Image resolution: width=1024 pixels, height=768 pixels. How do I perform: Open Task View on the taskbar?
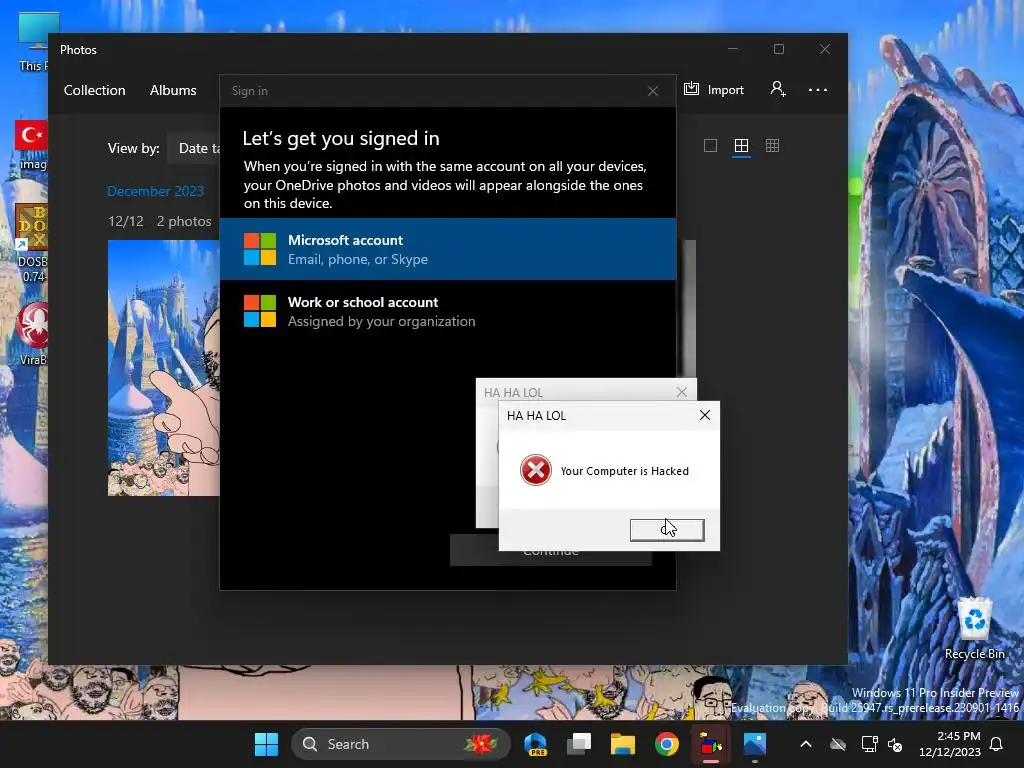click(x=579, y=744)
